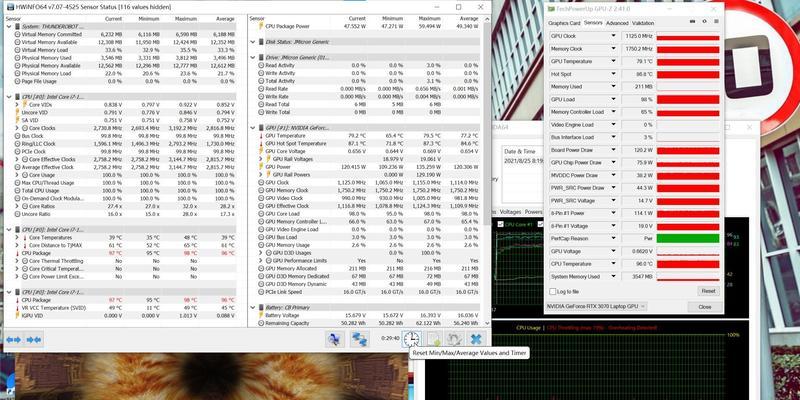Screen dimensions: 800x400
Task: Open PerfCap Reason dropdown in GPU-Z
Action: point(613,238)
